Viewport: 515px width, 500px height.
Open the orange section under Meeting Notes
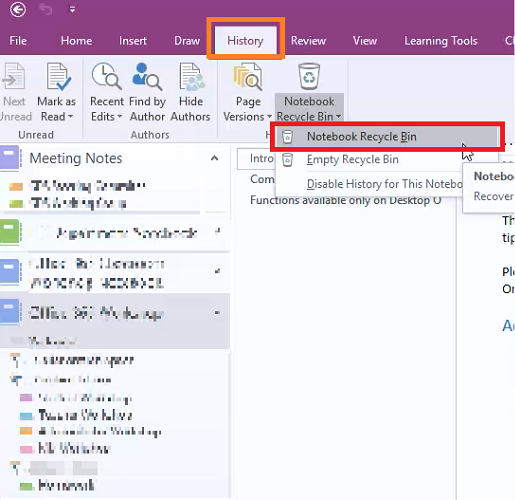pos(16,186)
